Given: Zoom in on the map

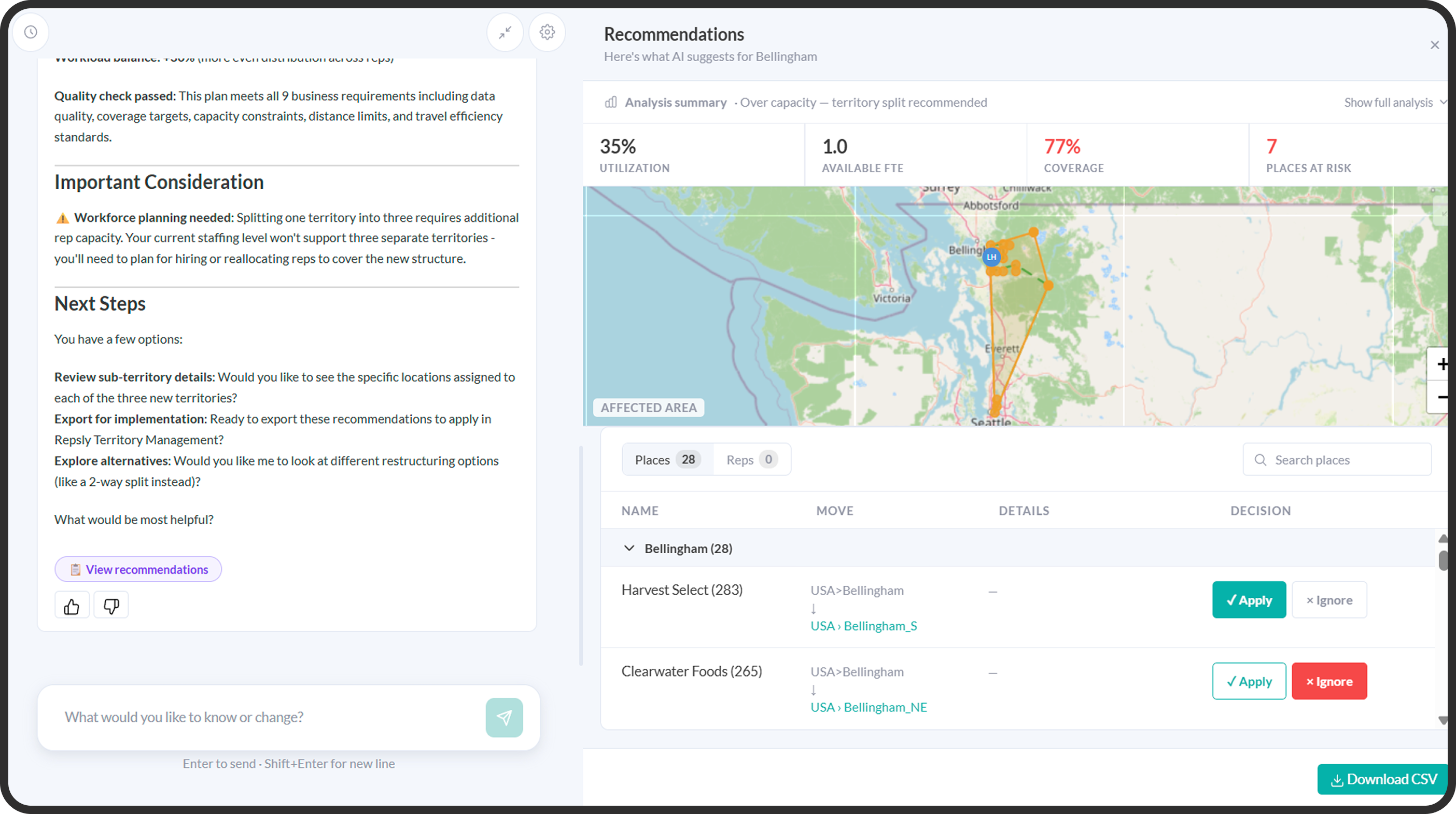Looking at the screenshot, I should tap(1441, 364).
